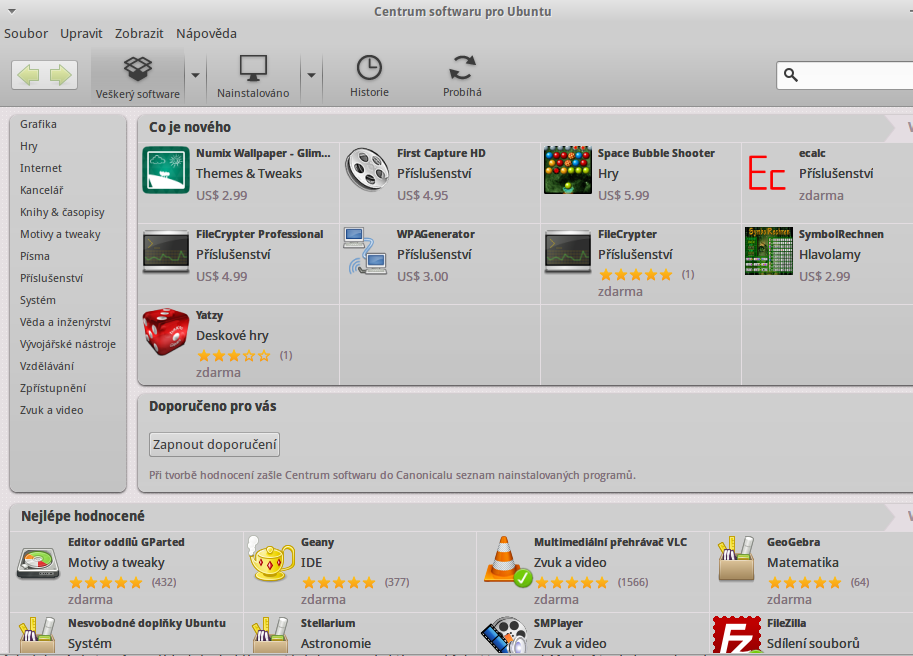This screenshot has height=656, width=913.
Task: Go forward with the right arrow button
Action: (x=61, y=75)
